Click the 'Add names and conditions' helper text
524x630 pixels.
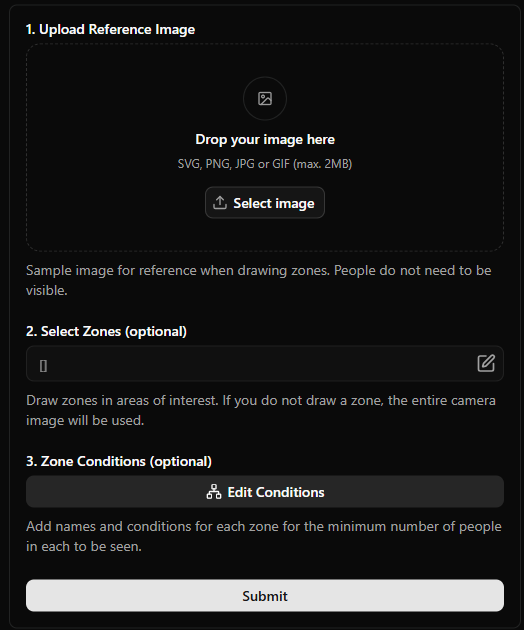(x=264, y=536)
